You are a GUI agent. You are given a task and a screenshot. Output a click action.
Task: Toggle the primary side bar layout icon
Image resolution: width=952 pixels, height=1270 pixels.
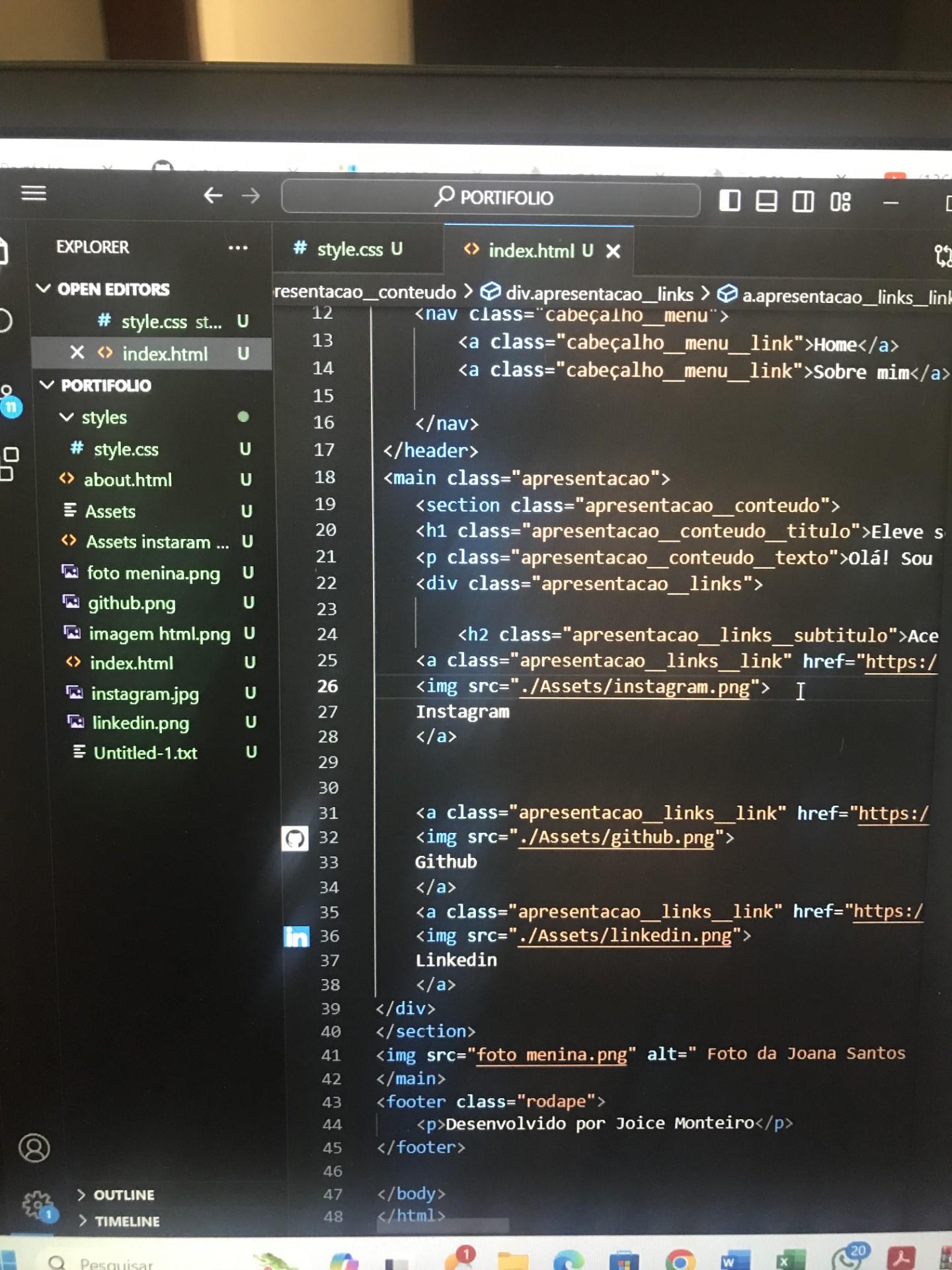click(x=729, y=200)
